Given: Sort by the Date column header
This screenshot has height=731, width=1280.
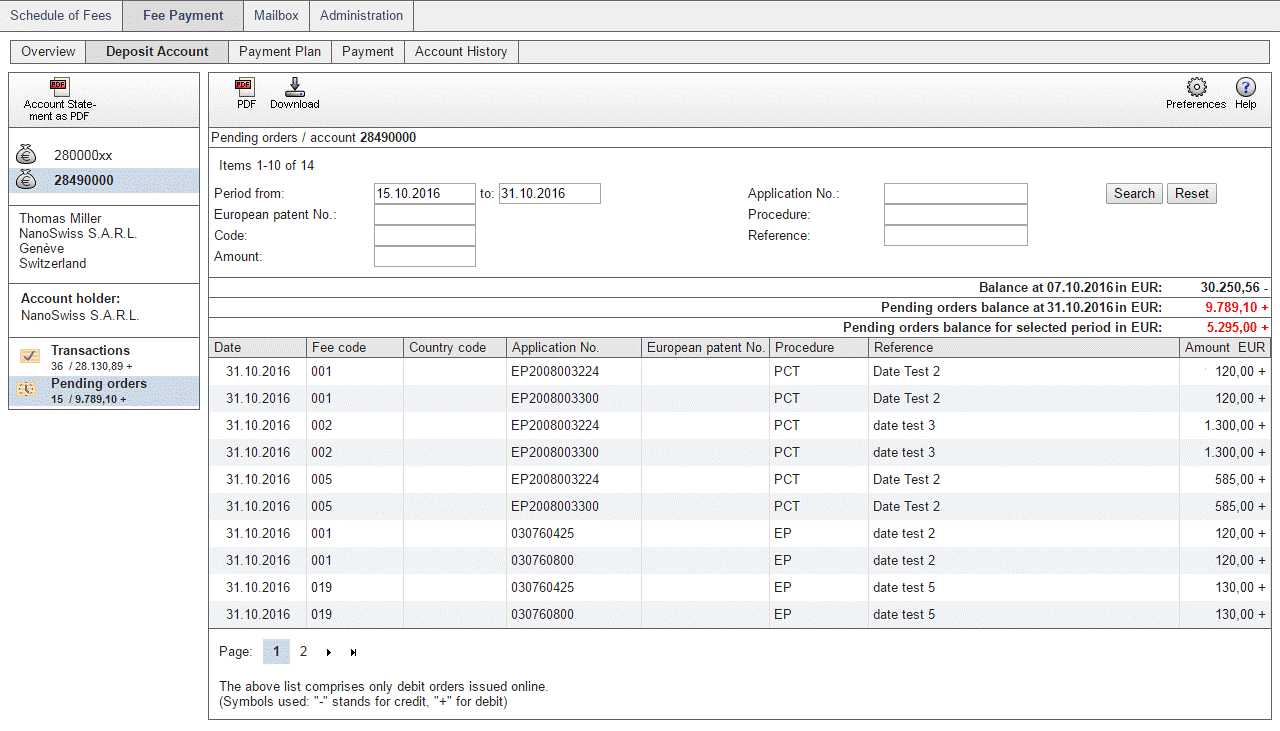Looking at the screenshot, I should [258, 348].
